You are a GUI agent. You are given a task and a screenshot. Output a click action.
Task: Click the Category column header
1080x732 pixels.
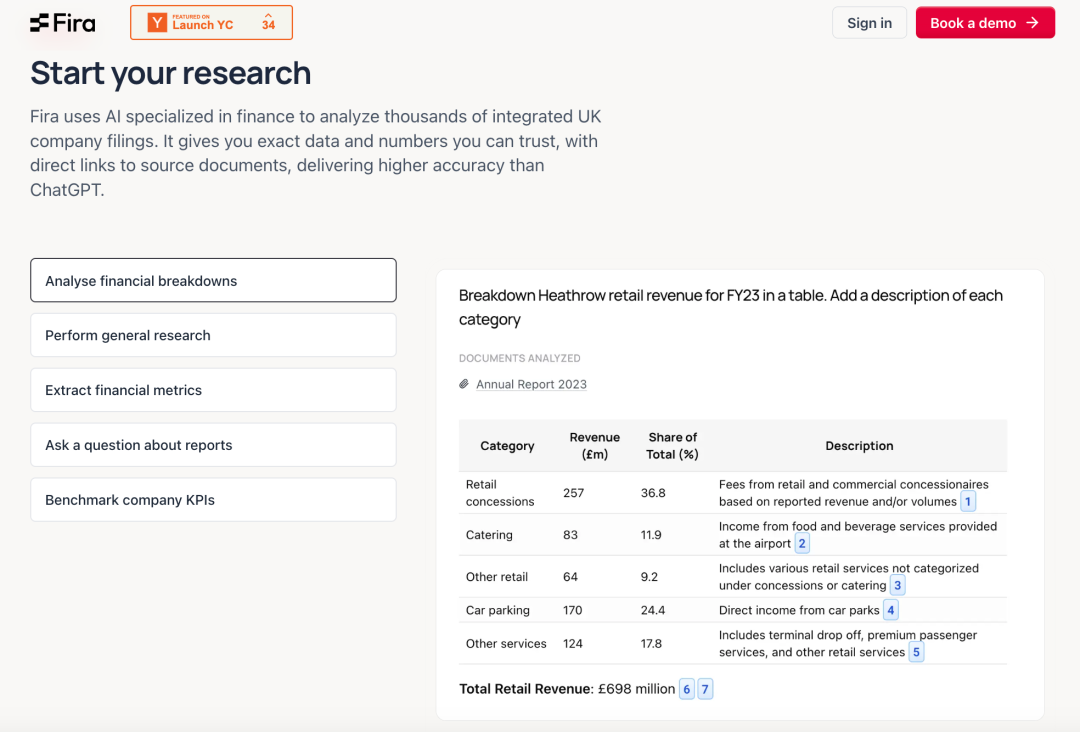[507, 446]
